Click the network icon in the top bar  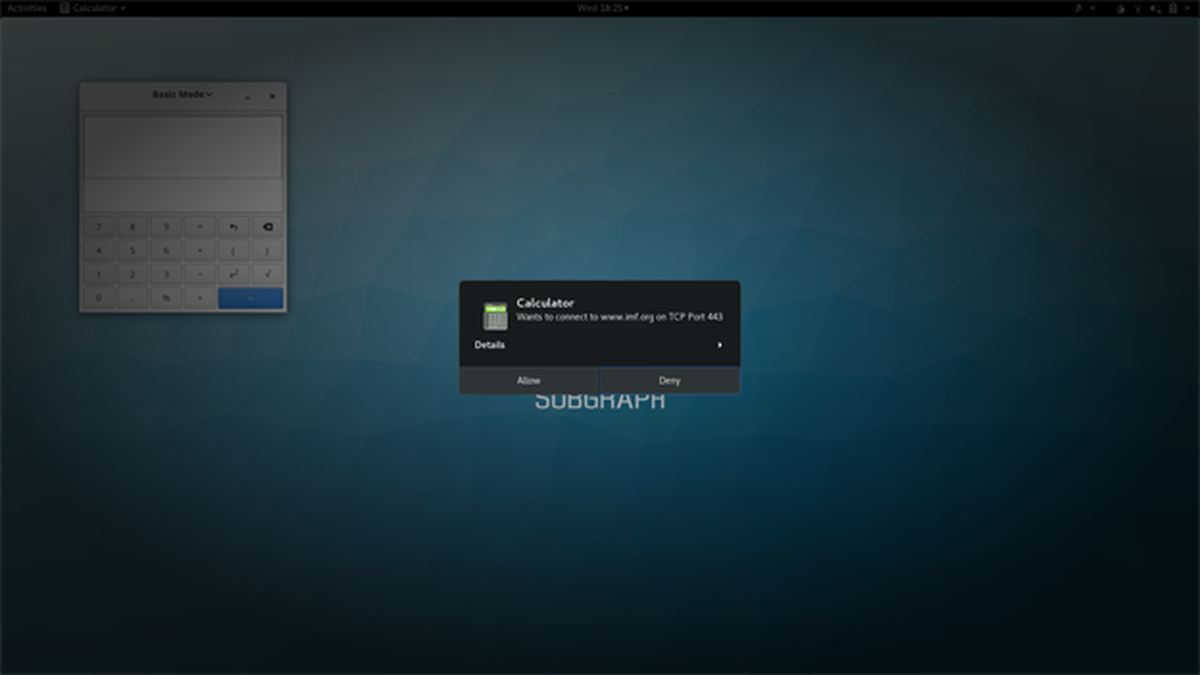pos(1138,8)
